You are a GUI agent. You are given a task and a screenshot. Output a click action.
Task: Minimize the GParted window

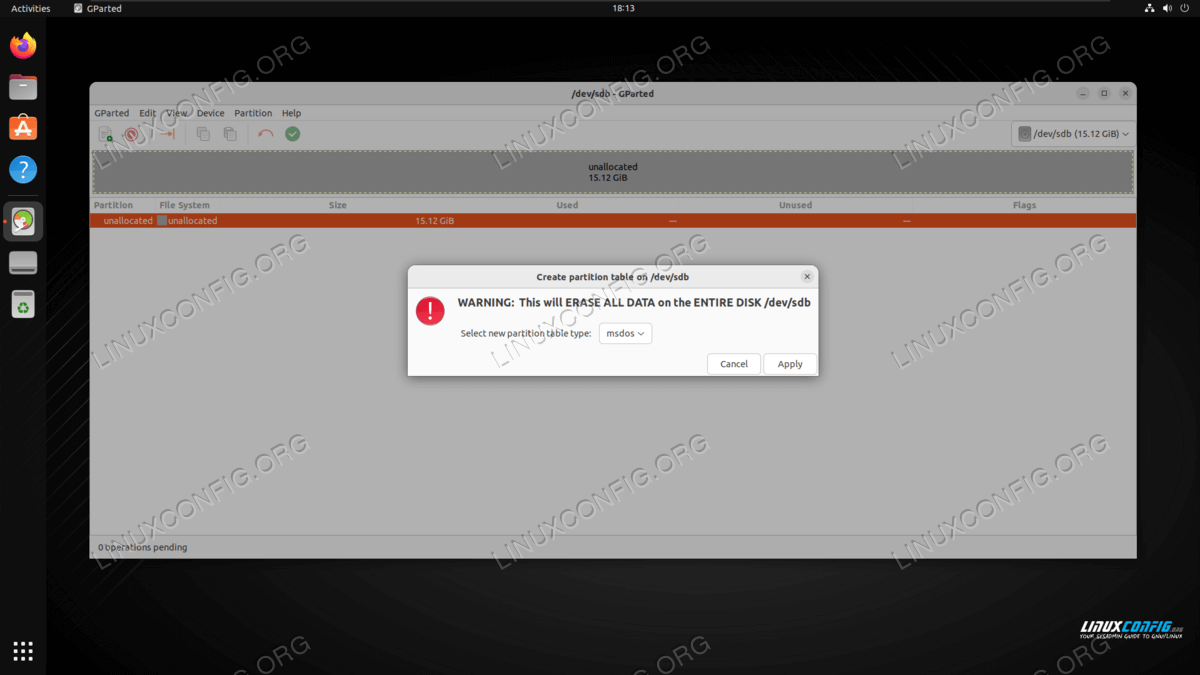pyautogui.click(x=1083, y=93)
